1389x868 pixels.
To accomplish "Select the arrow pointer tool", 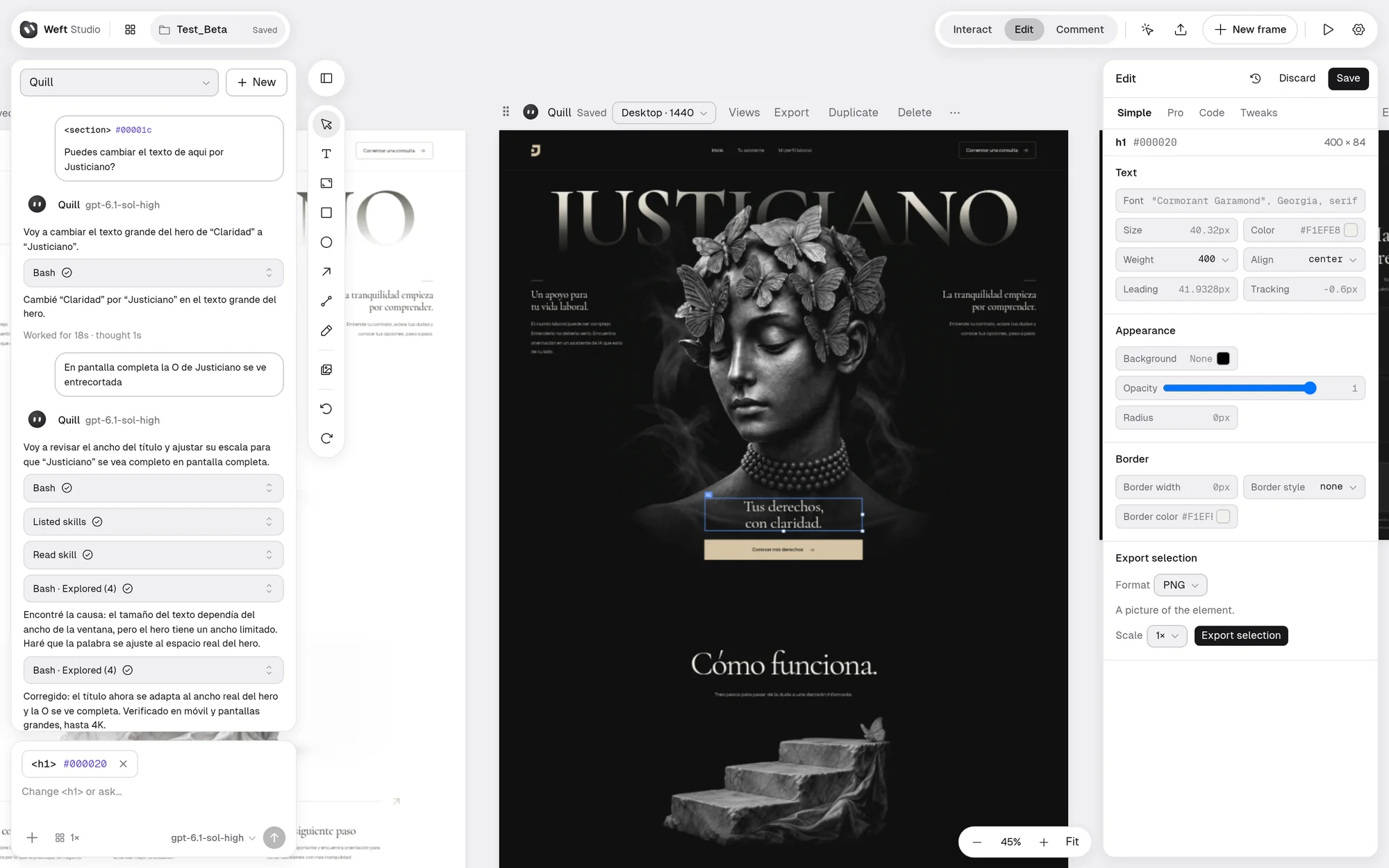I will (326, 124).
